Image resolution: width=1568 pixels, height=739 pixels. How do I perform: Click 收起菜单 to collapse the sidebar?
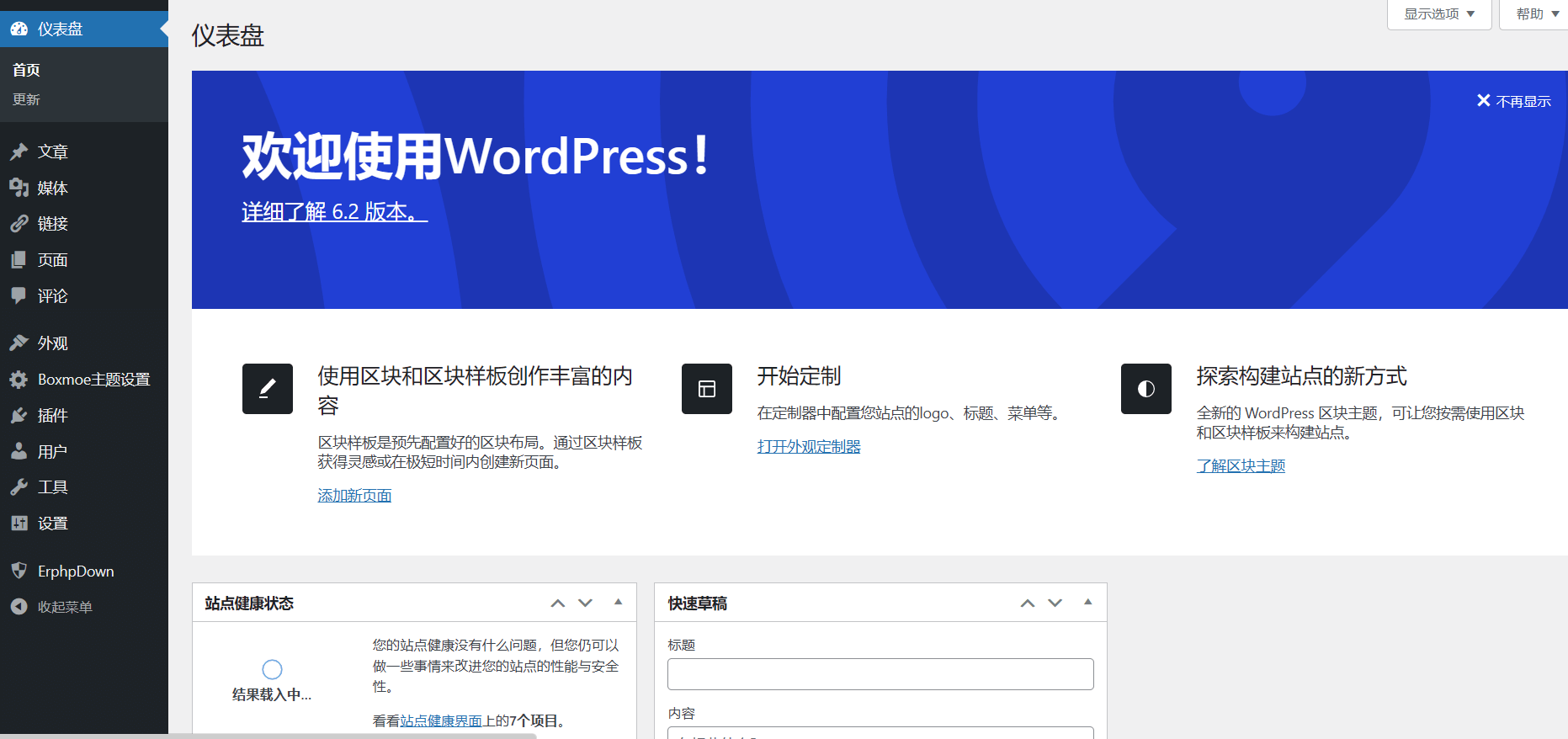[65, 607]
